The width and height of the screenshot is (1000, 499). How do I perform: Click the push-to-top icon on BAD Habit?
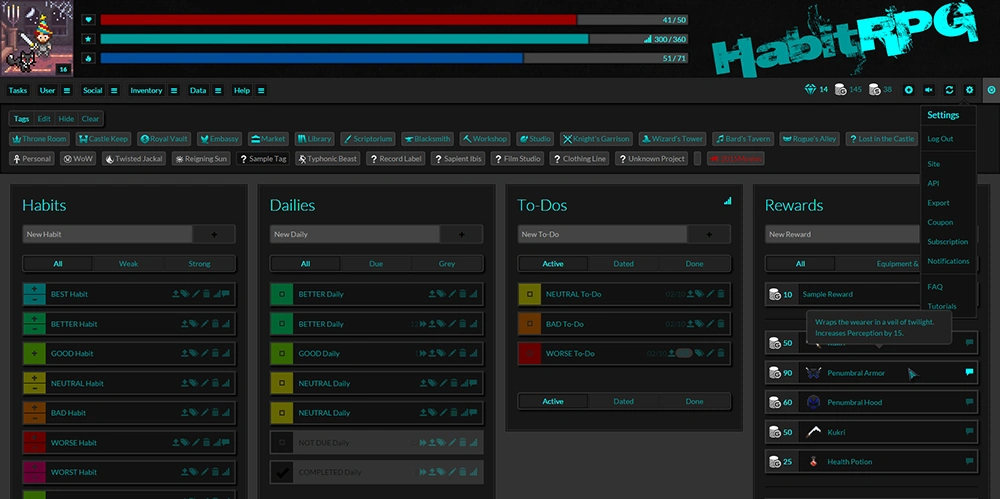pos(186,413)
